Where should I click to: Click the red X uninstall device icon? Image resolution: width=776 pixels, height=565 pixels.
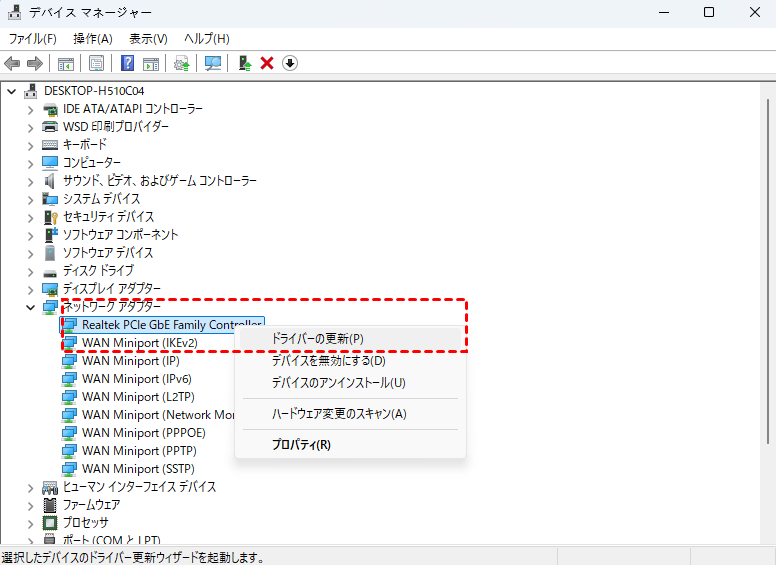point(267,63)
